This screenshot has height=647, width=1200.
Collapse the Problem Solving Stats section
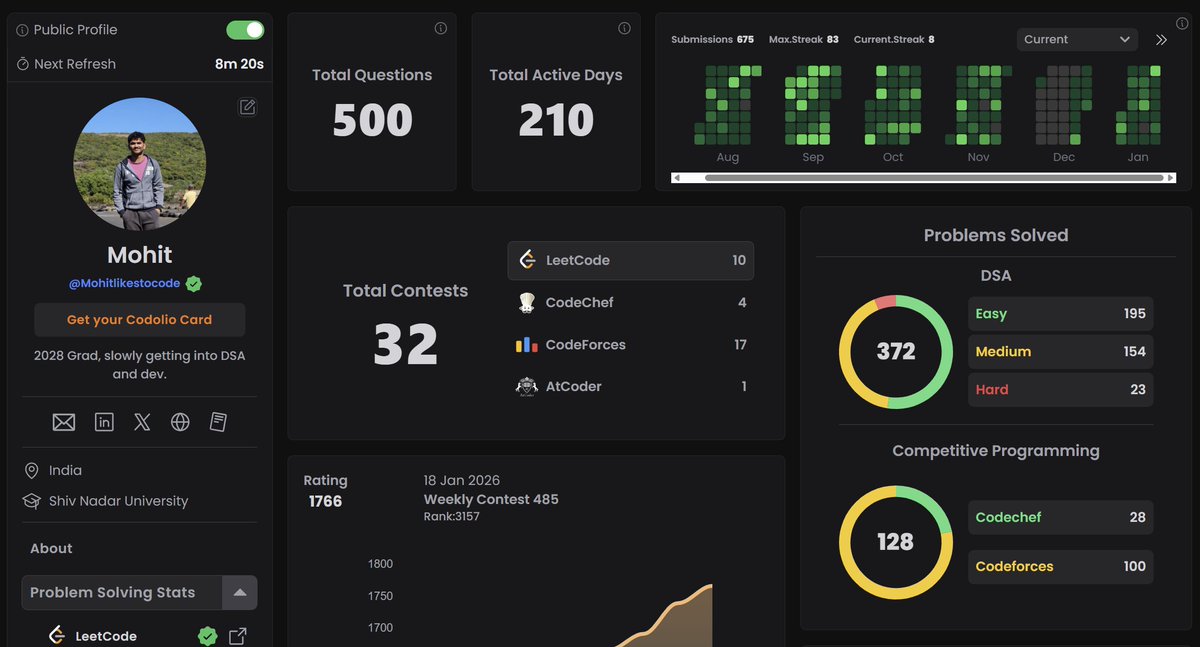240,592
